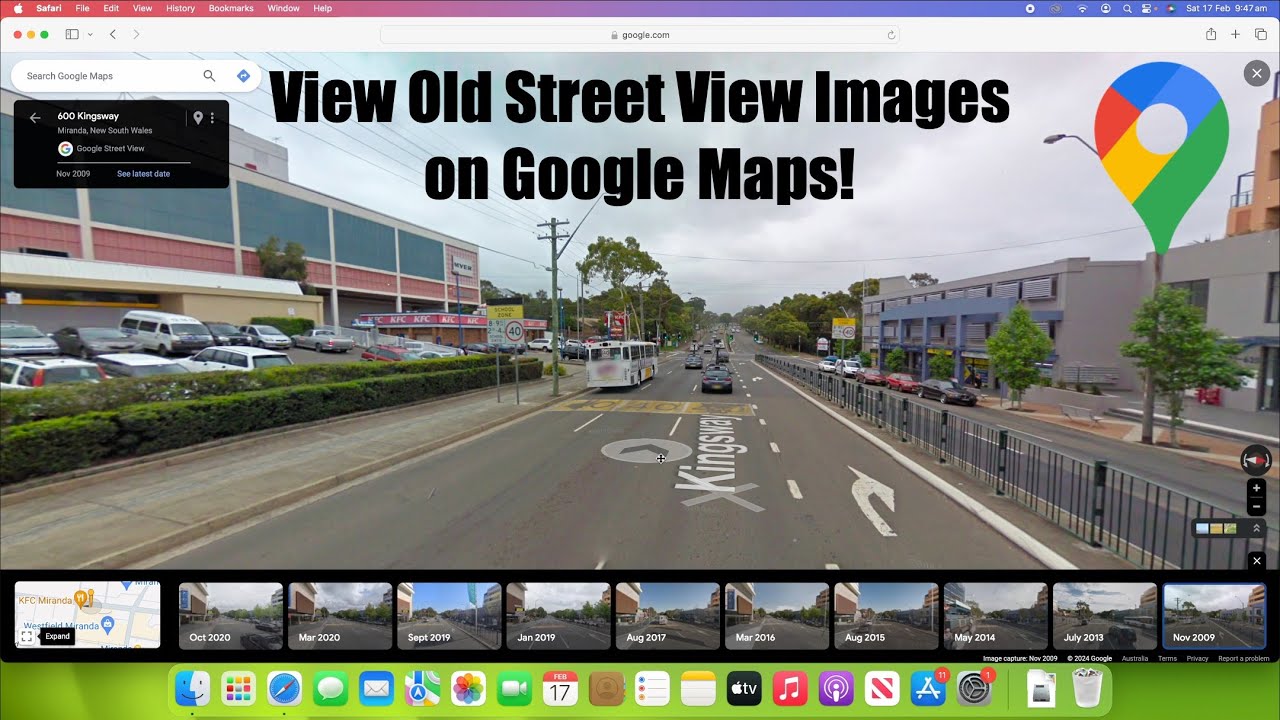This screenshot has height=720, width=1280.
Task: Open the Bookmarks menu
Action: pos(231,8)
